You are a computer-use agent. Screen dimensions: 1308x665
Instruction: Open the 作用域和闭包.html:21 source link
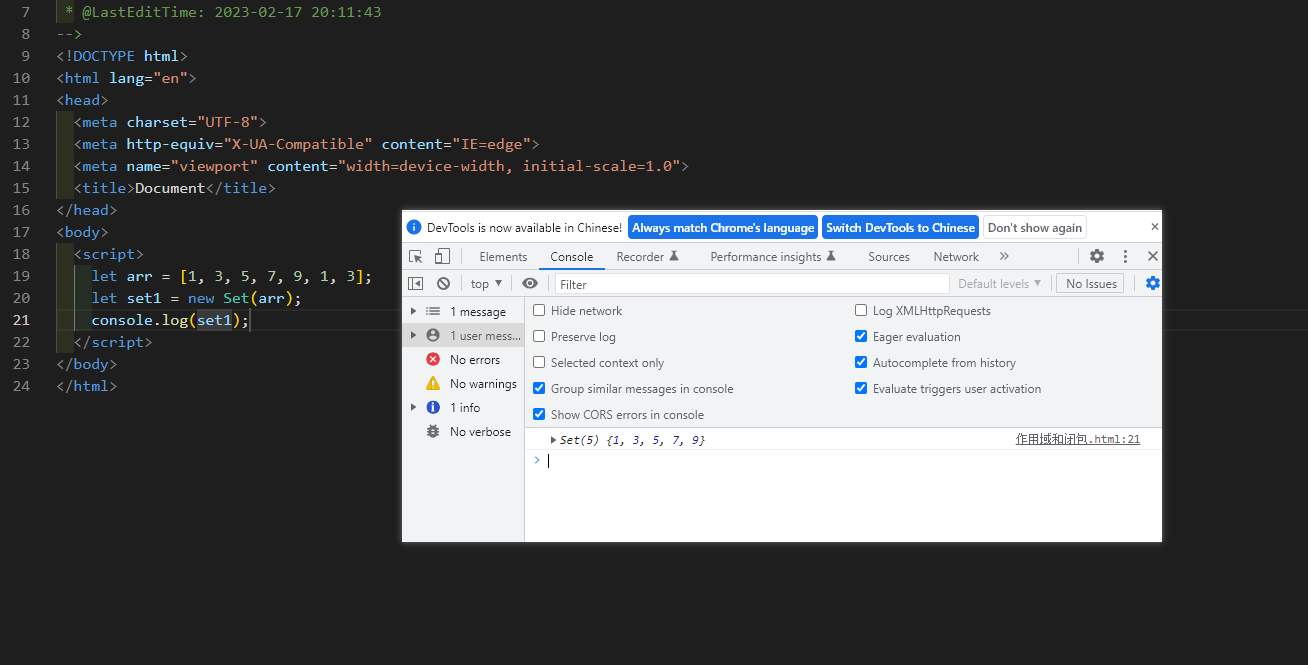pos(1077,440)
